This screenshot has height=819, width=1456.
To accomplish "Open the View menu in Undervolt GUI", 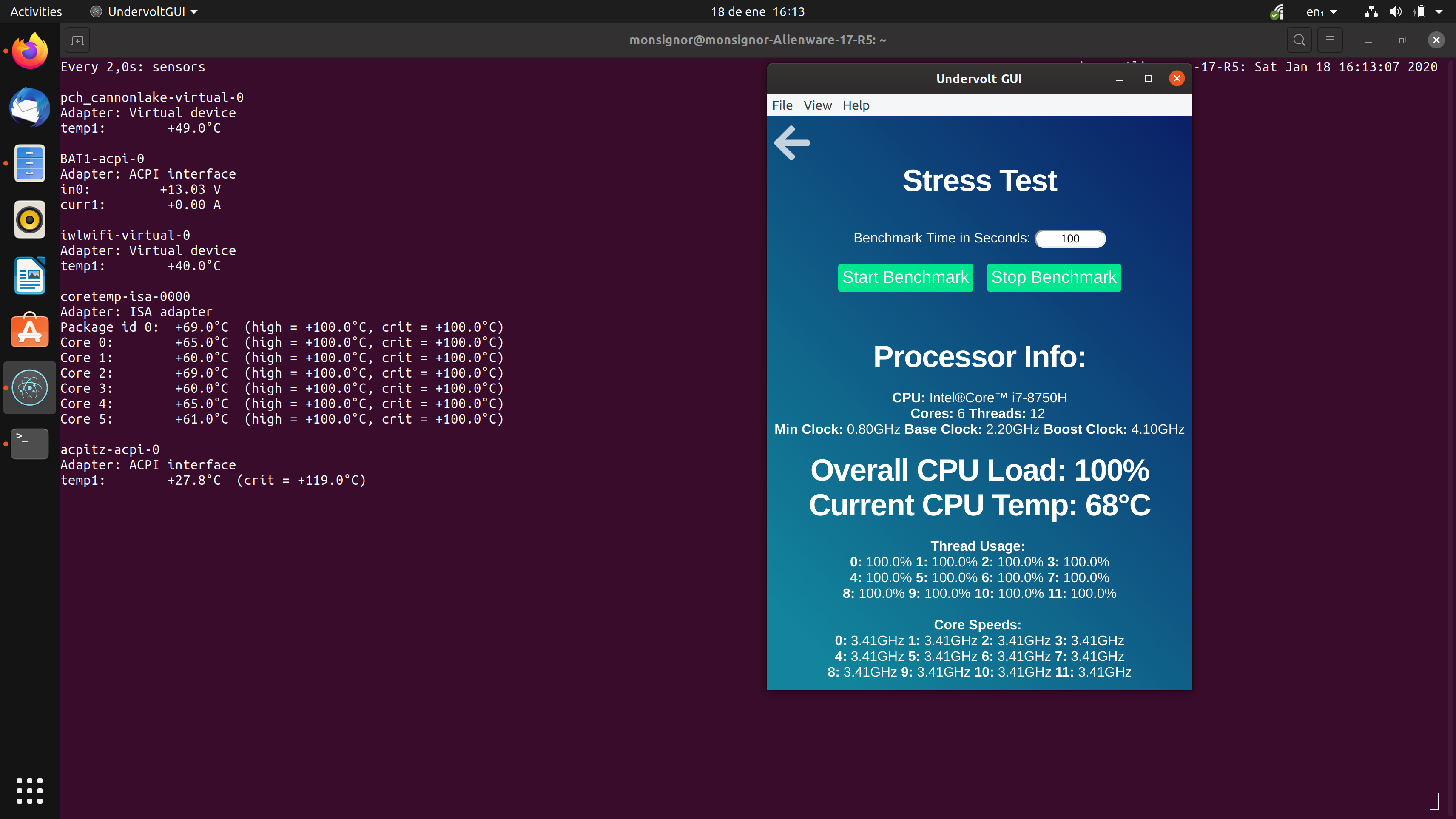I will [817, 105].
